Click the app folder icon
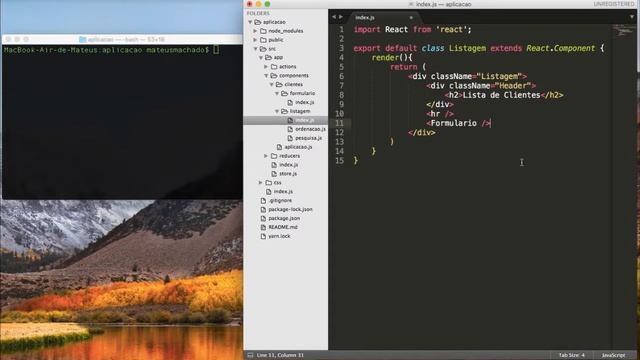 pyautogui.click(x=269, y=58)
